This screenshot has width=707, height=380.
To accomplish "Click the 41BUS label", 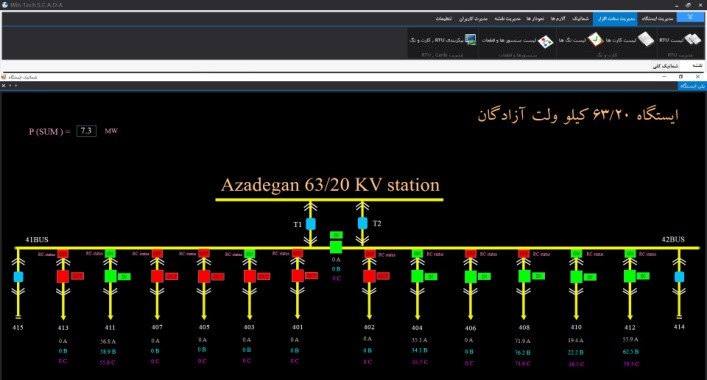I will (37, 239).
